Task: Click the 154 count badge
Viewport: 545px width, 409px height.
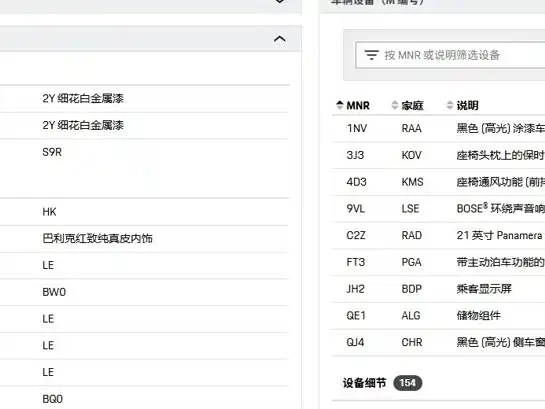Action: click(407, 383)
